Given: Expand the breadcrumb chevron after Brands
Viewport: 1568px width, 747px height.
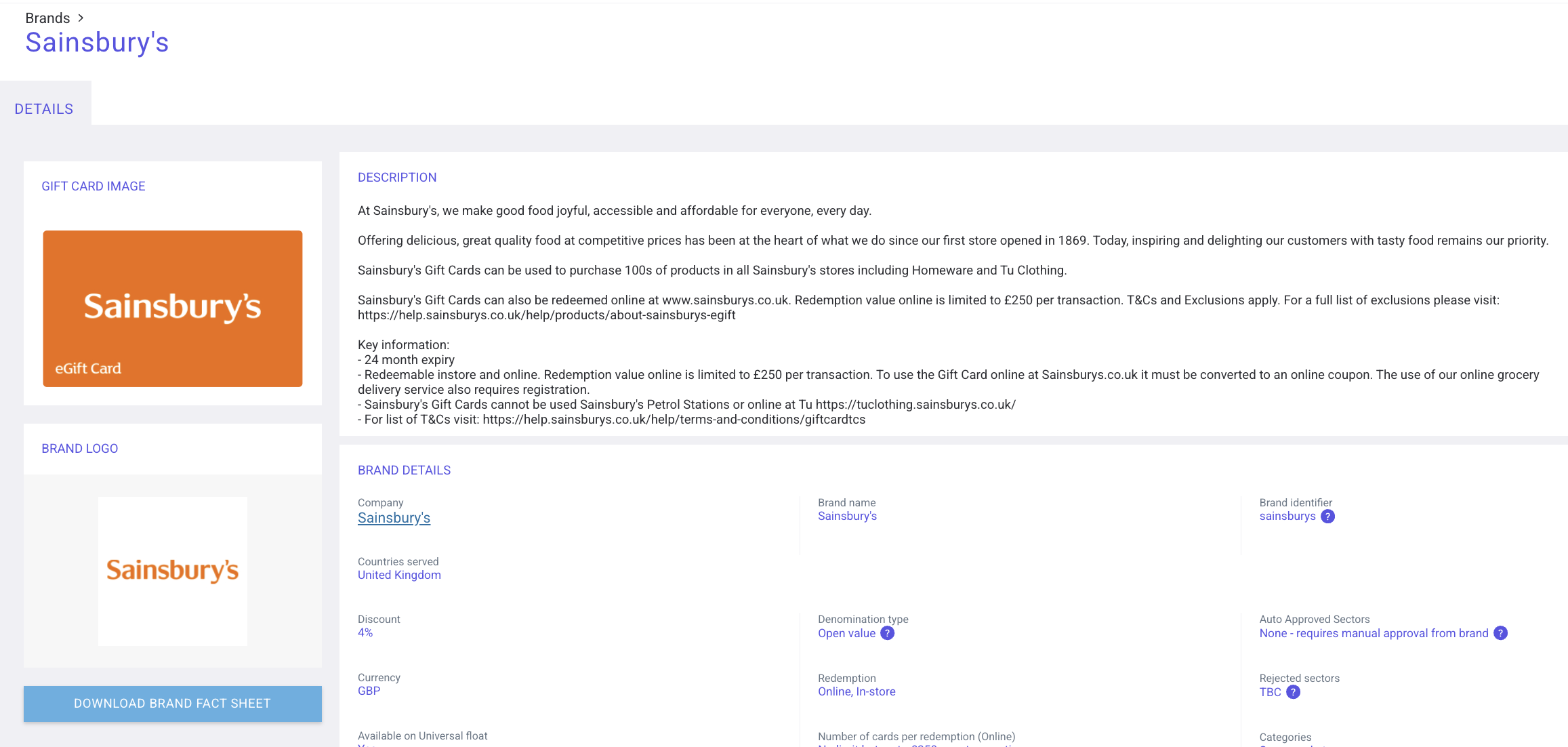Looking at the screenshot, I should 81,18.
